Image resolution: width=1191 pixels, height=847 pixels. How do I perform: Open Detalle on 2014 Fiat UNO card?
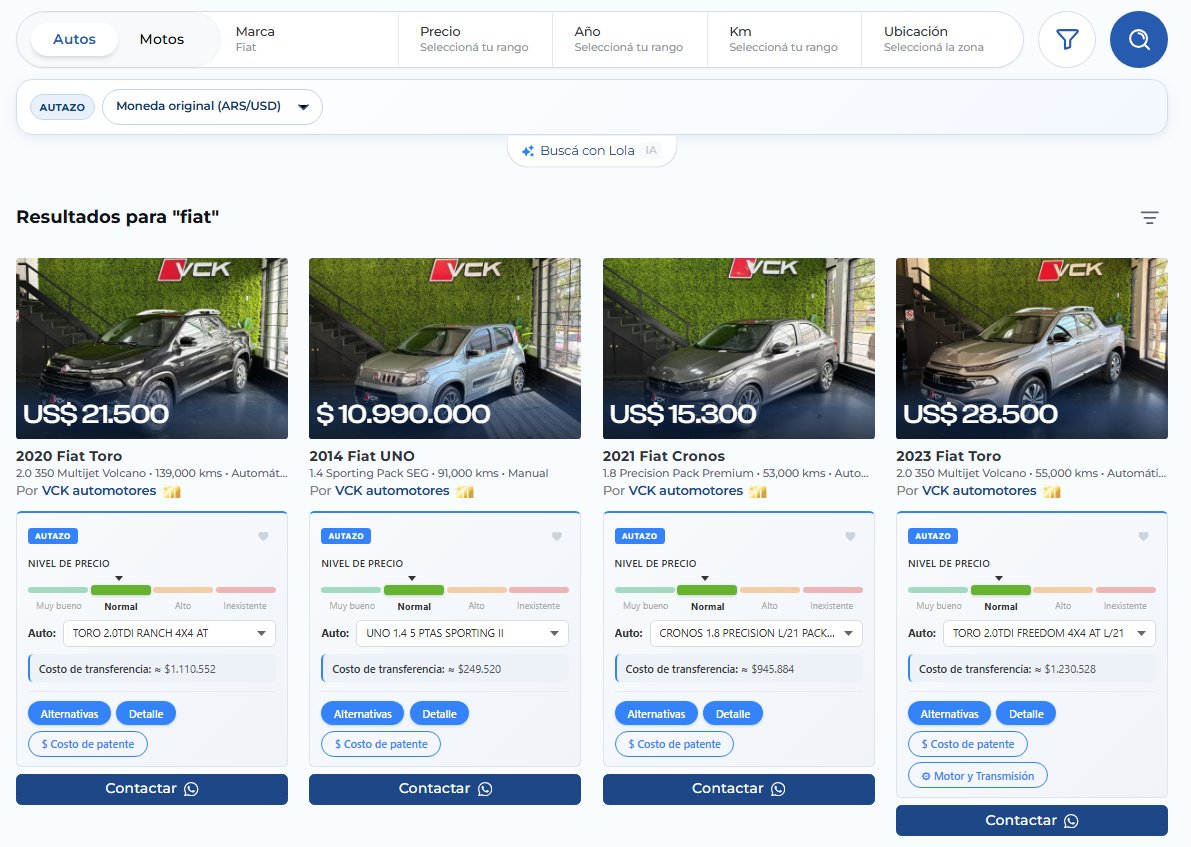click(x=439, y=714)
